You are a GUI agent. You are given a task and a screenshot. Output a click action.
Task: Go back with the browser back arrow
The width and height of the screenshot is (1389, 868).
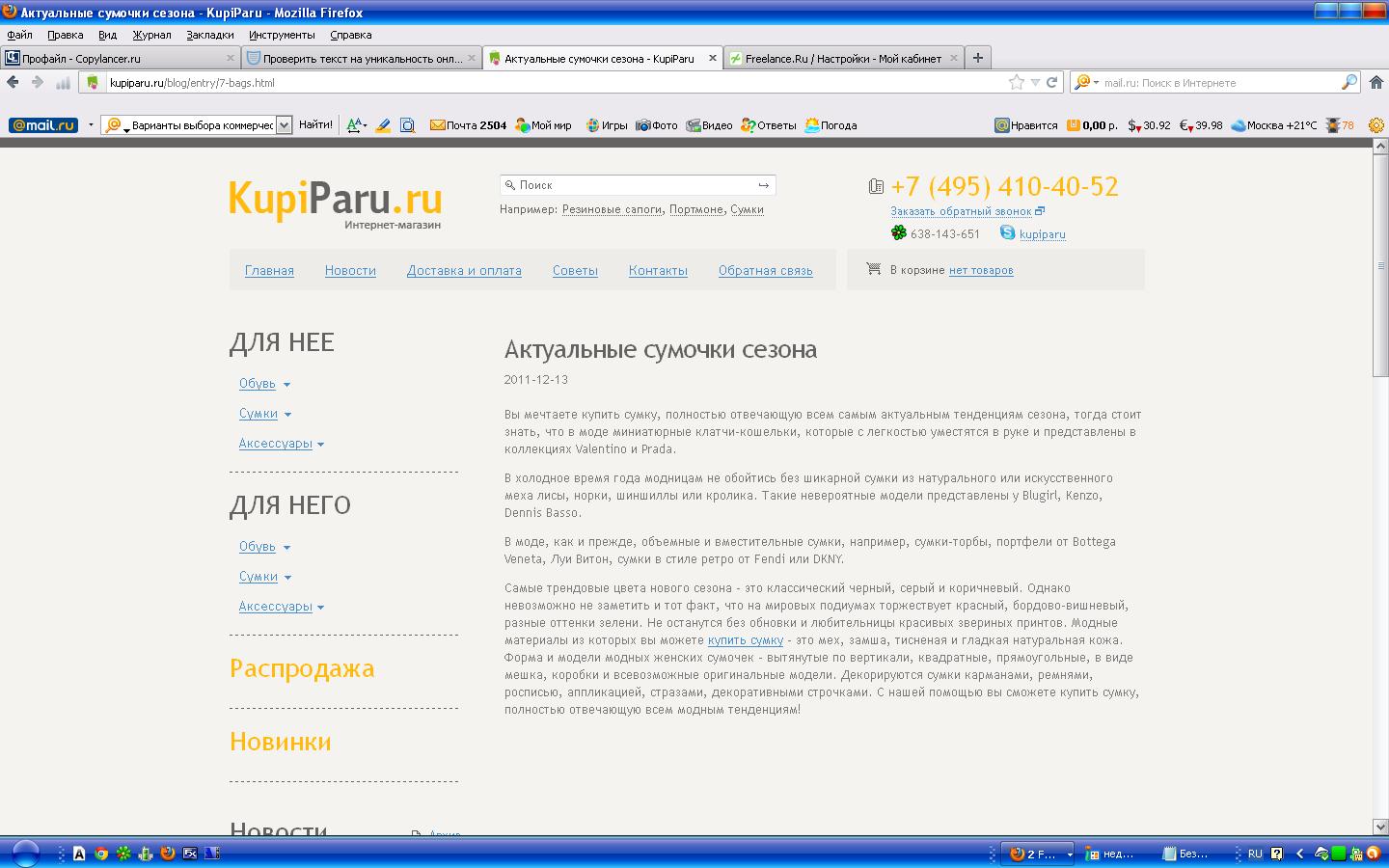point(13,83)
